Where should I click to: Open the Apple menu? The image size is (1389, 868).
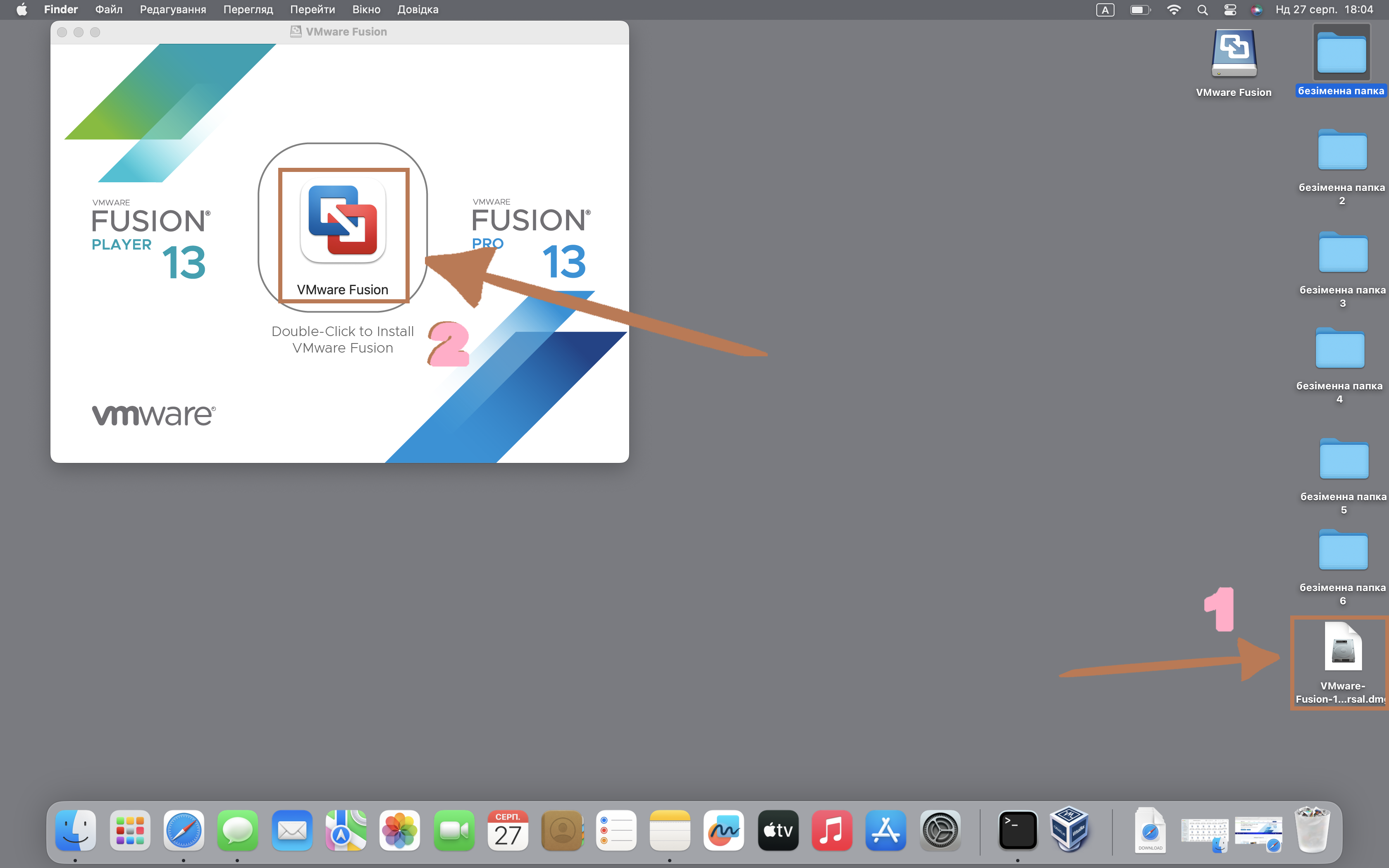click(x=22, y=9)
